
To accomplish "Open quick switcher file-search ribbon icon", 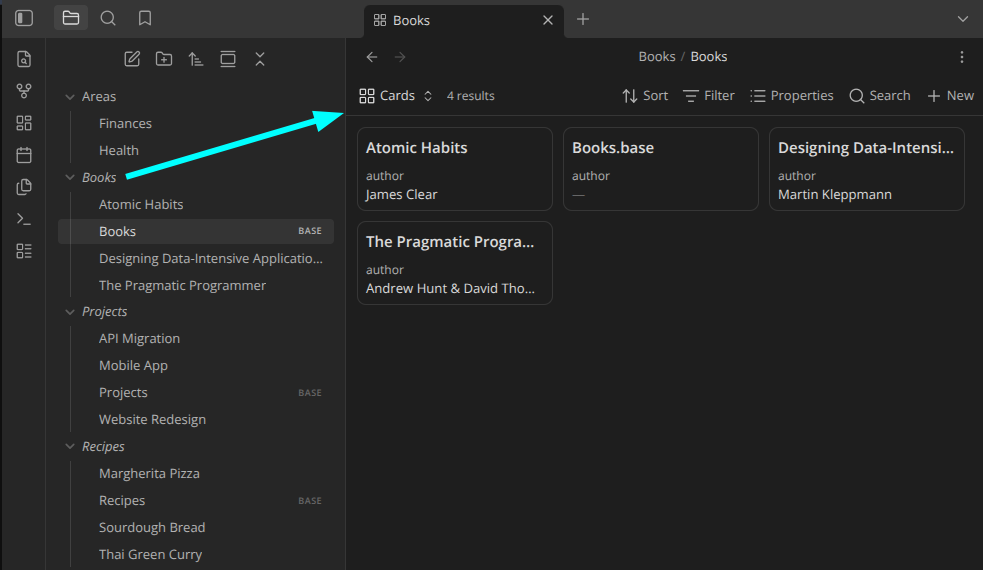I will pos(24,59).
